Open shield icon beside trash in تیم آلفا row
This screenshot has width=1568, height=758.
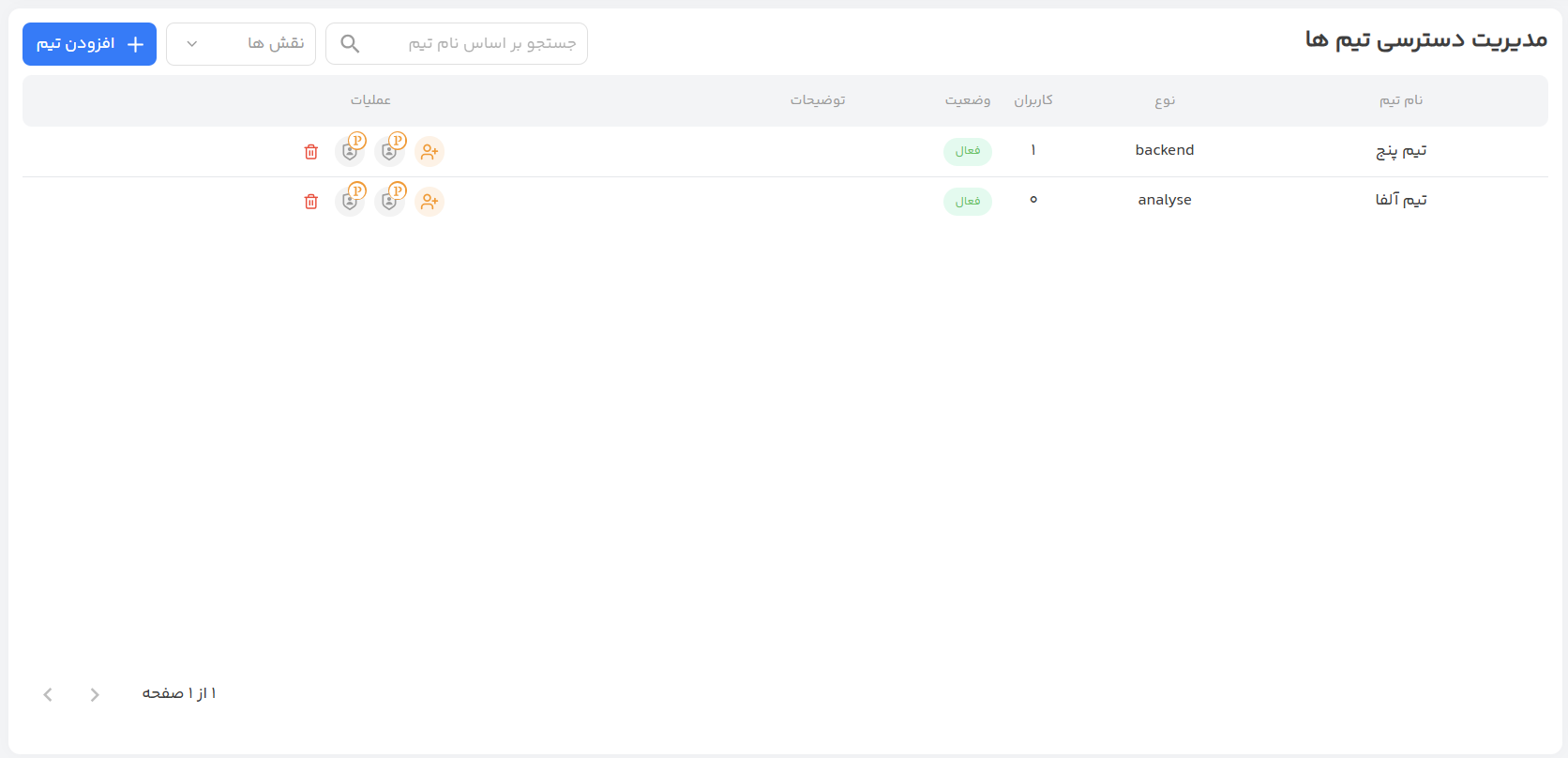pos(351,200)
